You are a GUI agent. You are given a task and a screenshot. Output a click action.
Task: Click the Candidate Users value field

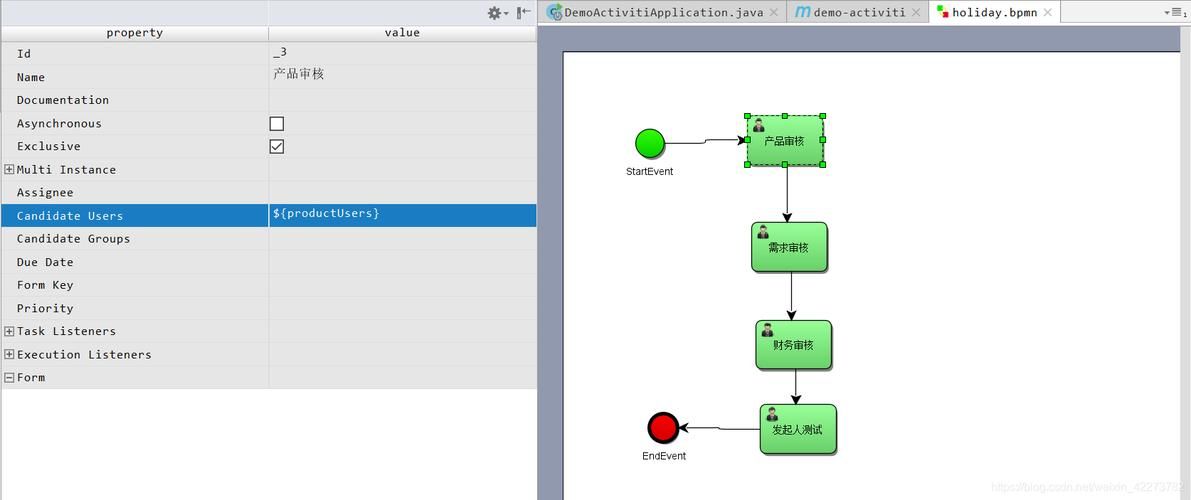(402, 215)
